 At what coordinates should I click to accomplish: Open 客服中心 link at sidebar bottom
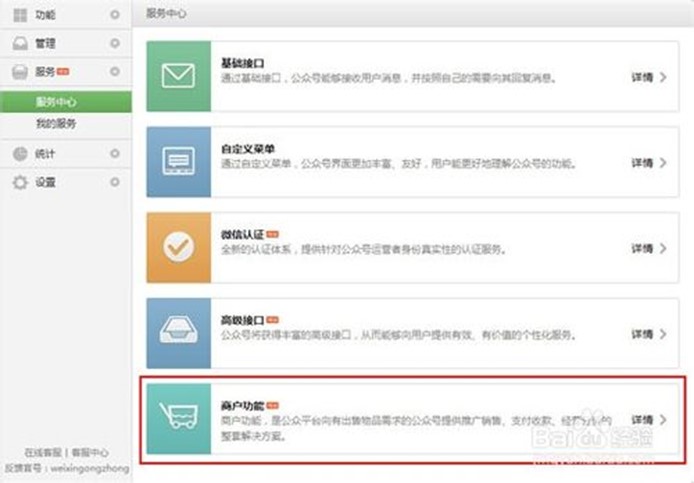(90, 452)
